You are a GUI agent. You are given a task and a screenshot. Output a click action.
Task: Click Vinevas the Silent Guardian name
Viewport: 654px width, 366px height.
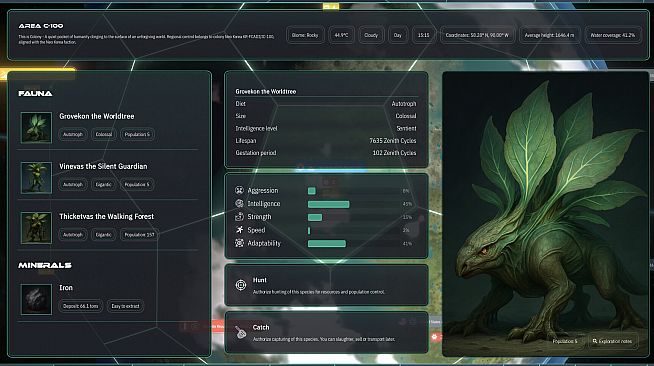tap(103, 166)
